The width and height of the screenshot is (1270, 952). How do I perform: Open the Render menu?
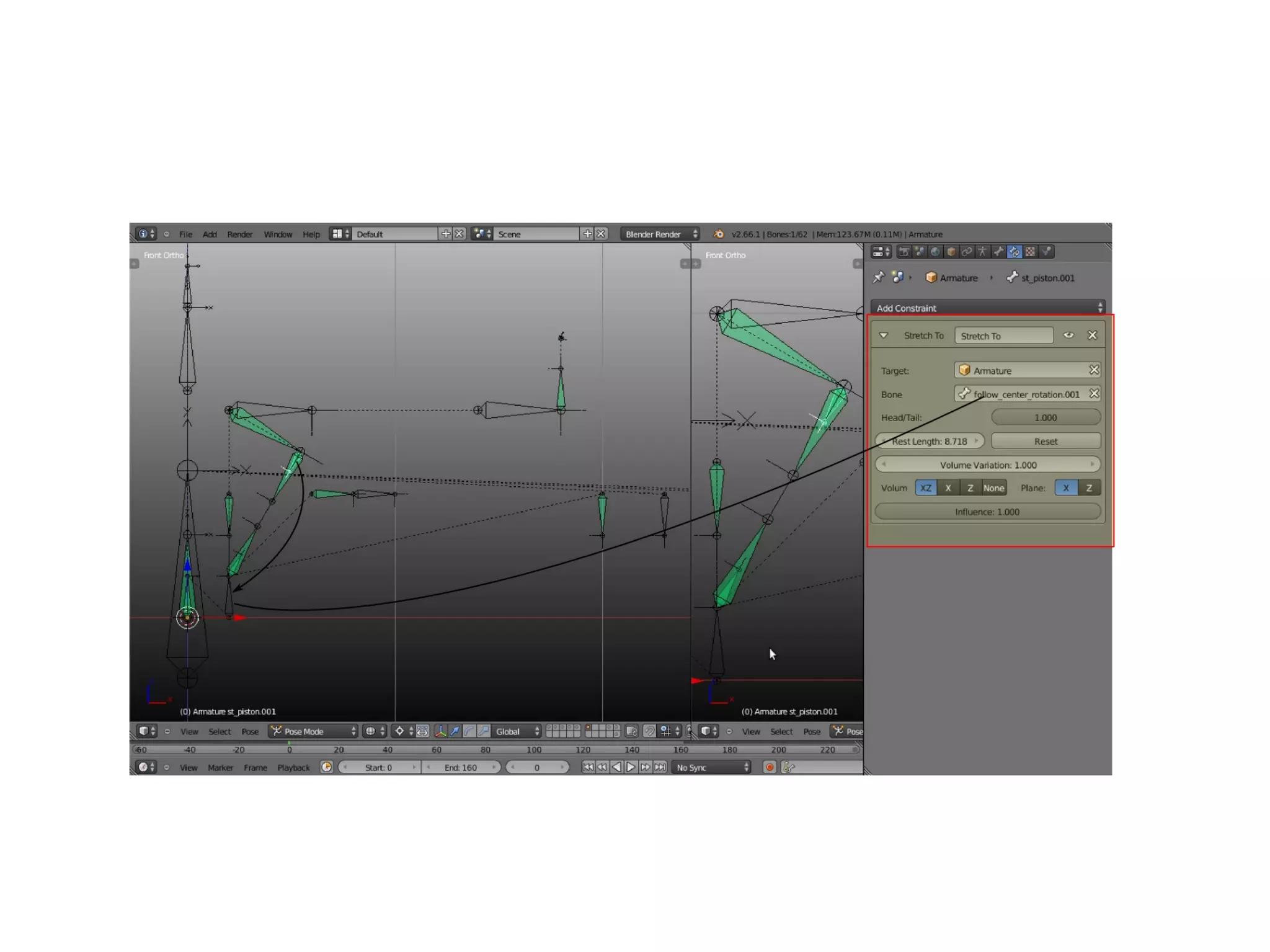click(239, 234)
